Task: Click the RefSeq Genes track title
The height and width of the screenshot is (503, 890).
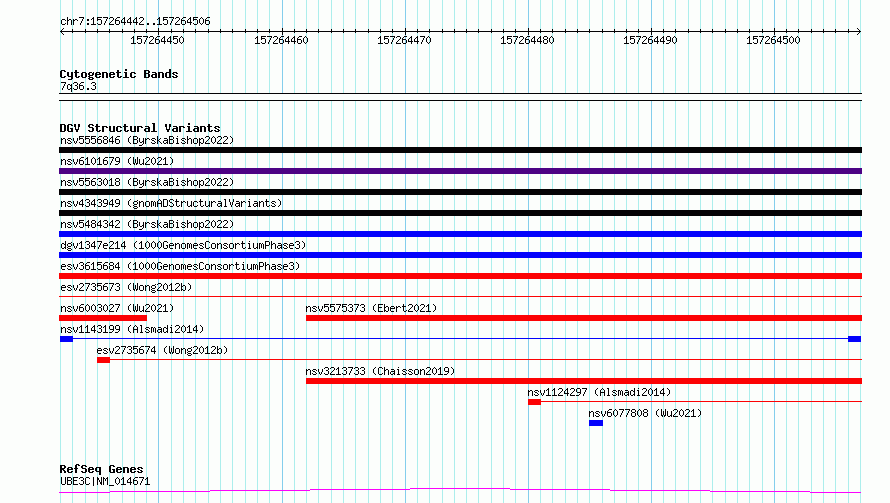Action: click(101, 470)
